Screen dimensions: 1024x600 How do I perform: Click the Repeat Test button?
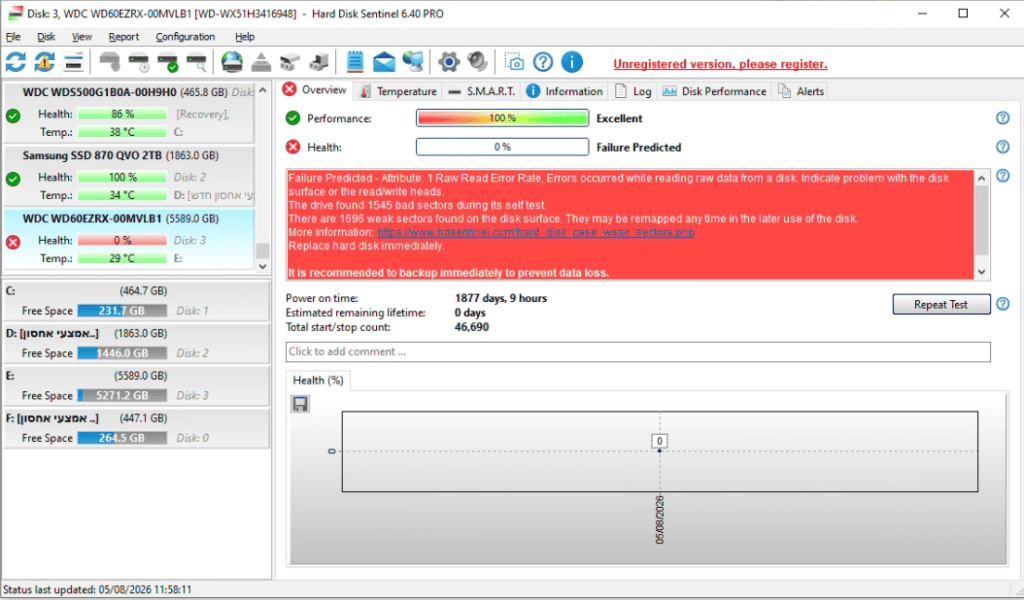(941, 304)
